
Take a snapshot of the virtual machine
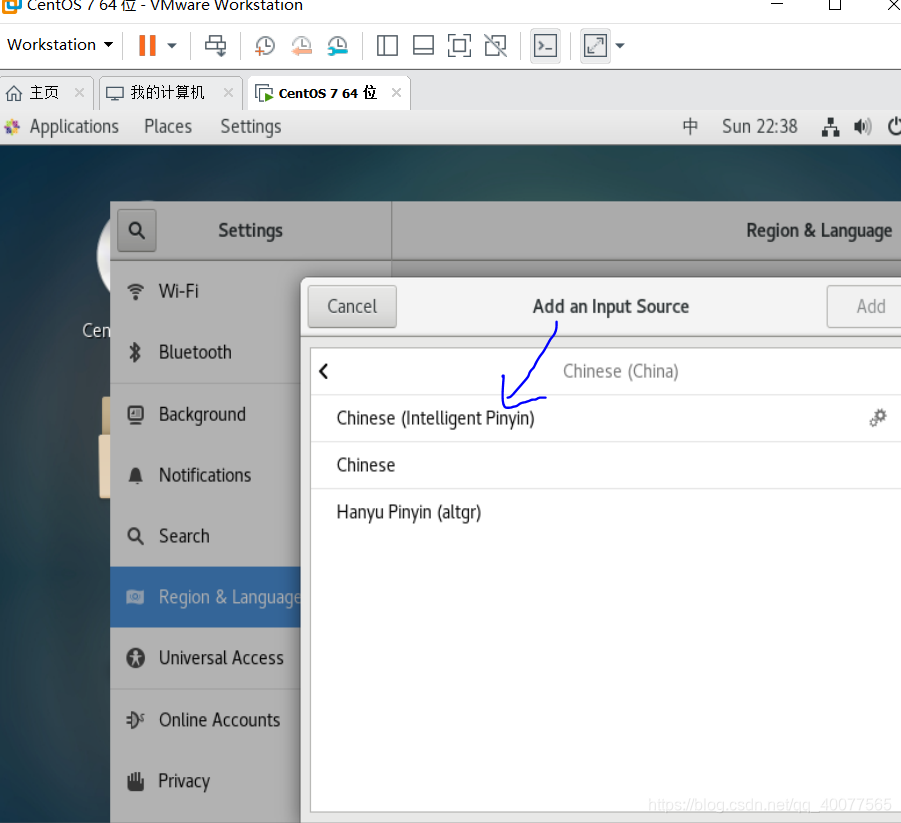coord(265,45)
